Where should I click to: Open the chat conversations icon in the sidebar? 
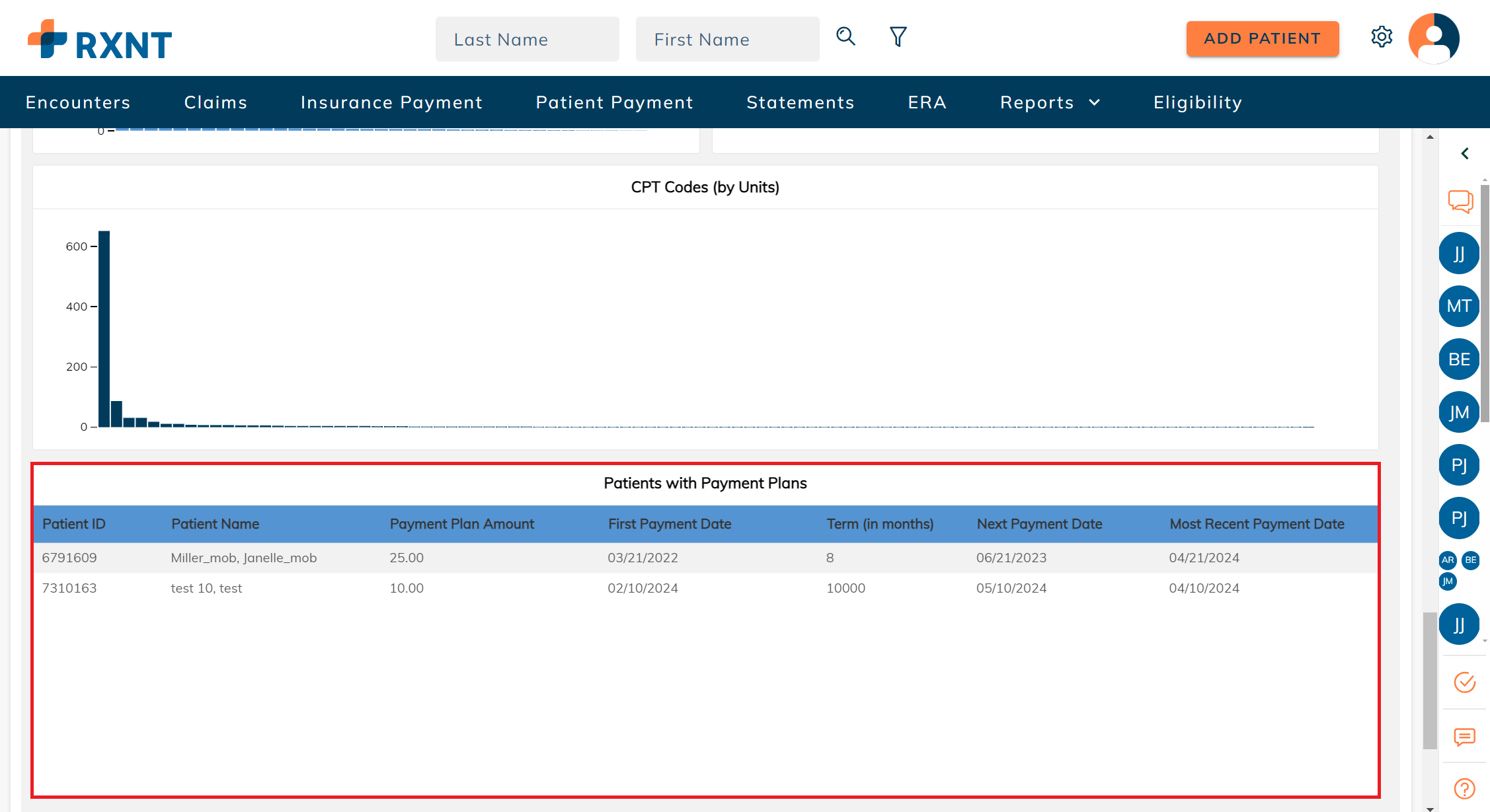pyautogui.click(x=1460, y=202)
